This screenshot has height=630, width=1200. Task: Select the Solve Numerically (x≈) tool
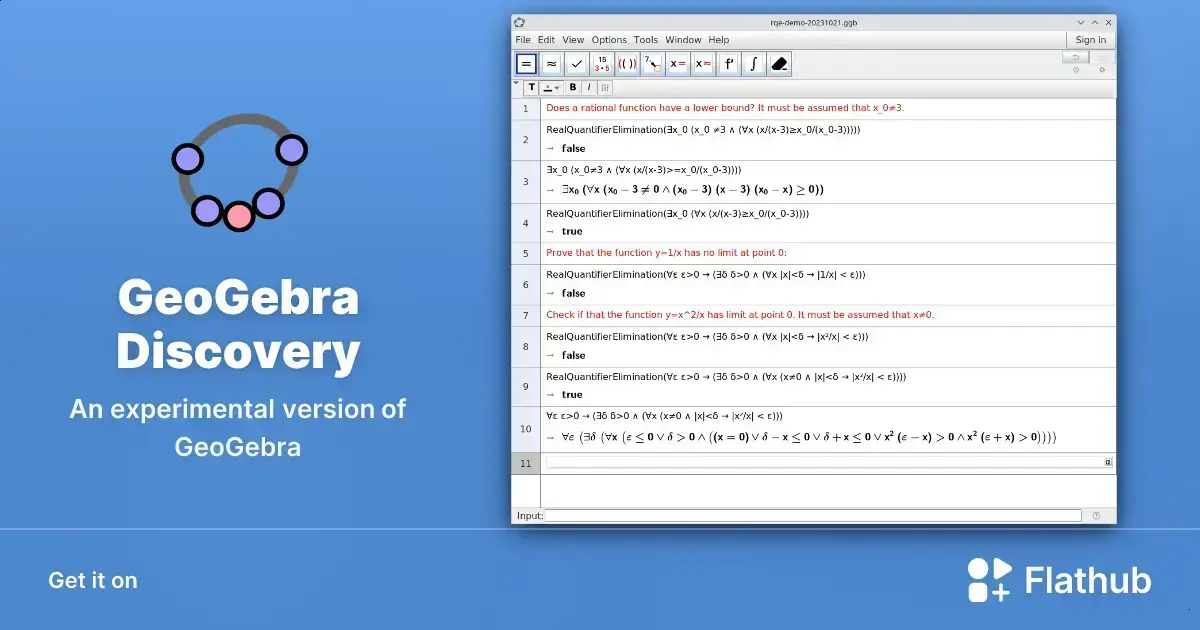pos(704,64)
